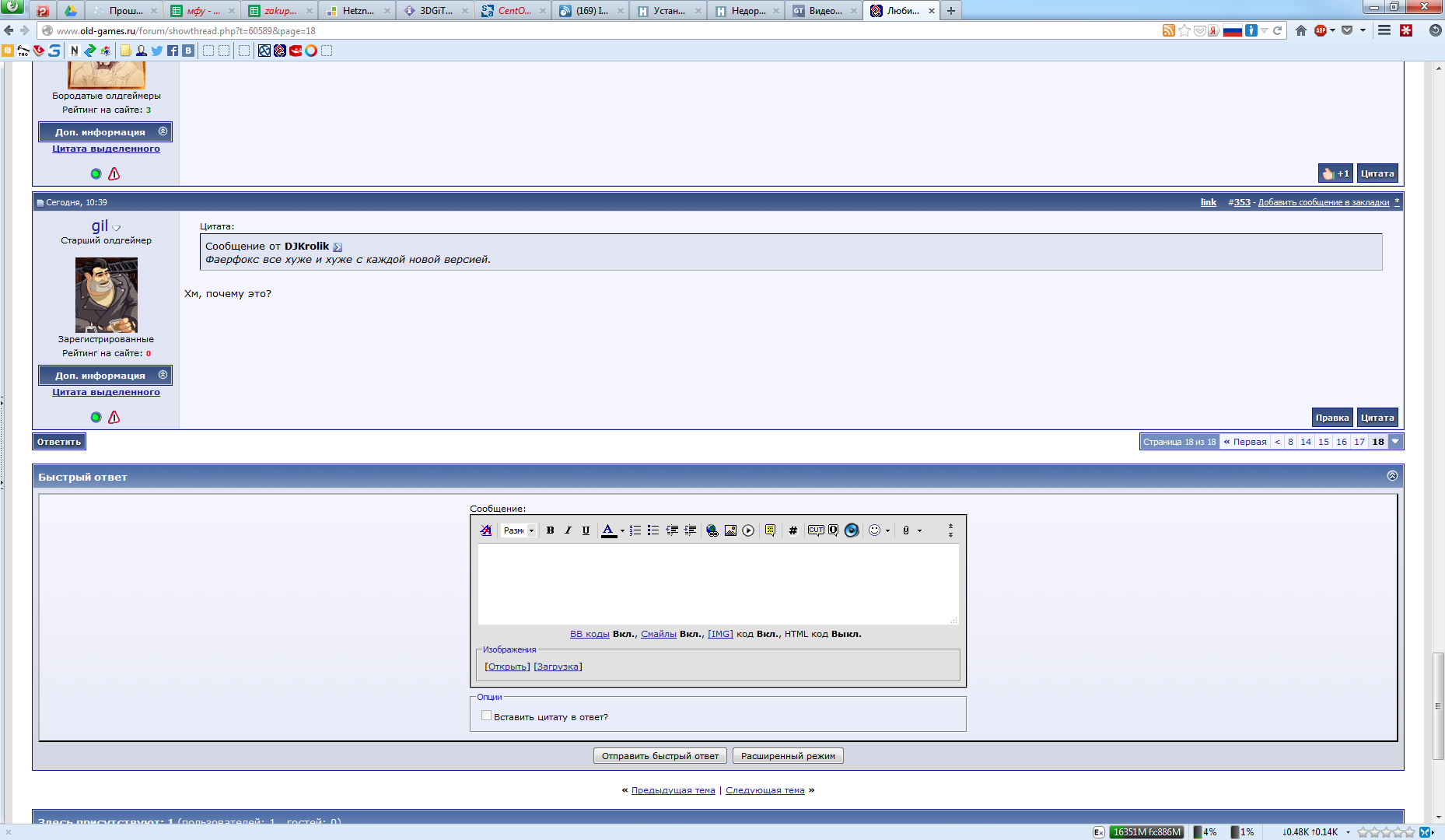The width and height of the screenshot is (1445, 840).
Task: Open the '[IMG]' code link
Action: [x=720, y=634]
